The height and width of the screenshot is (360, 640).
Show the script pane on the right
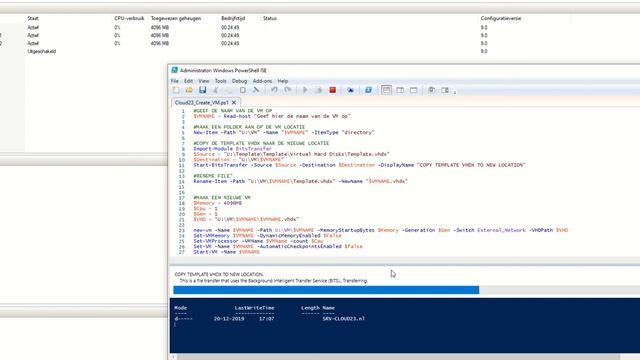pos(400,90)
